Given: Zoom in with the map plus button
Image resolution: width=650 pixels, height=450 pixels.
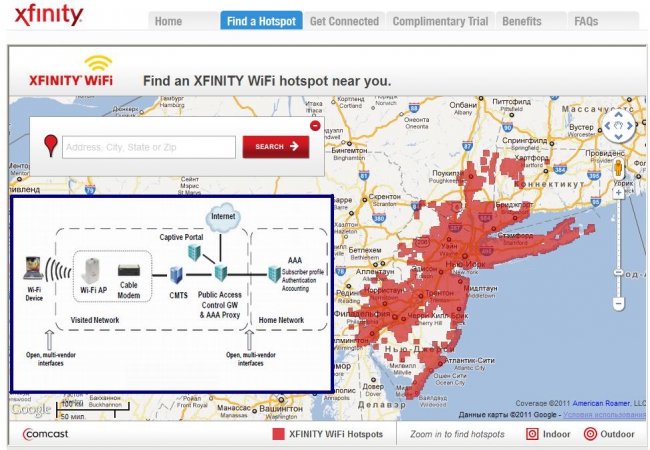Looking at the screenshot, I should point(618,193).
